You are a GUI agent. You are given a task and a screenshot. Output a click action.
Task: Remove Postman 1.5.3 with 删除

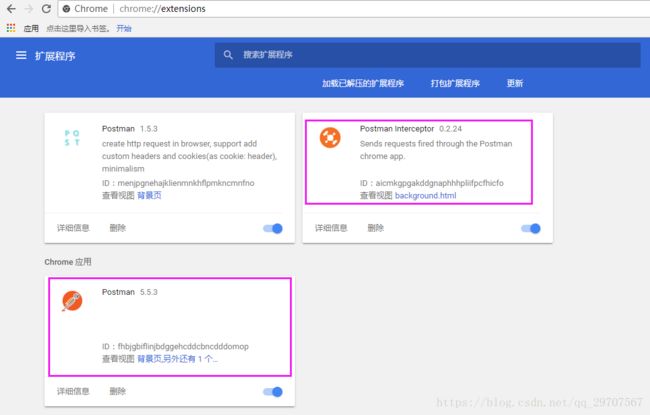point(118,228)
